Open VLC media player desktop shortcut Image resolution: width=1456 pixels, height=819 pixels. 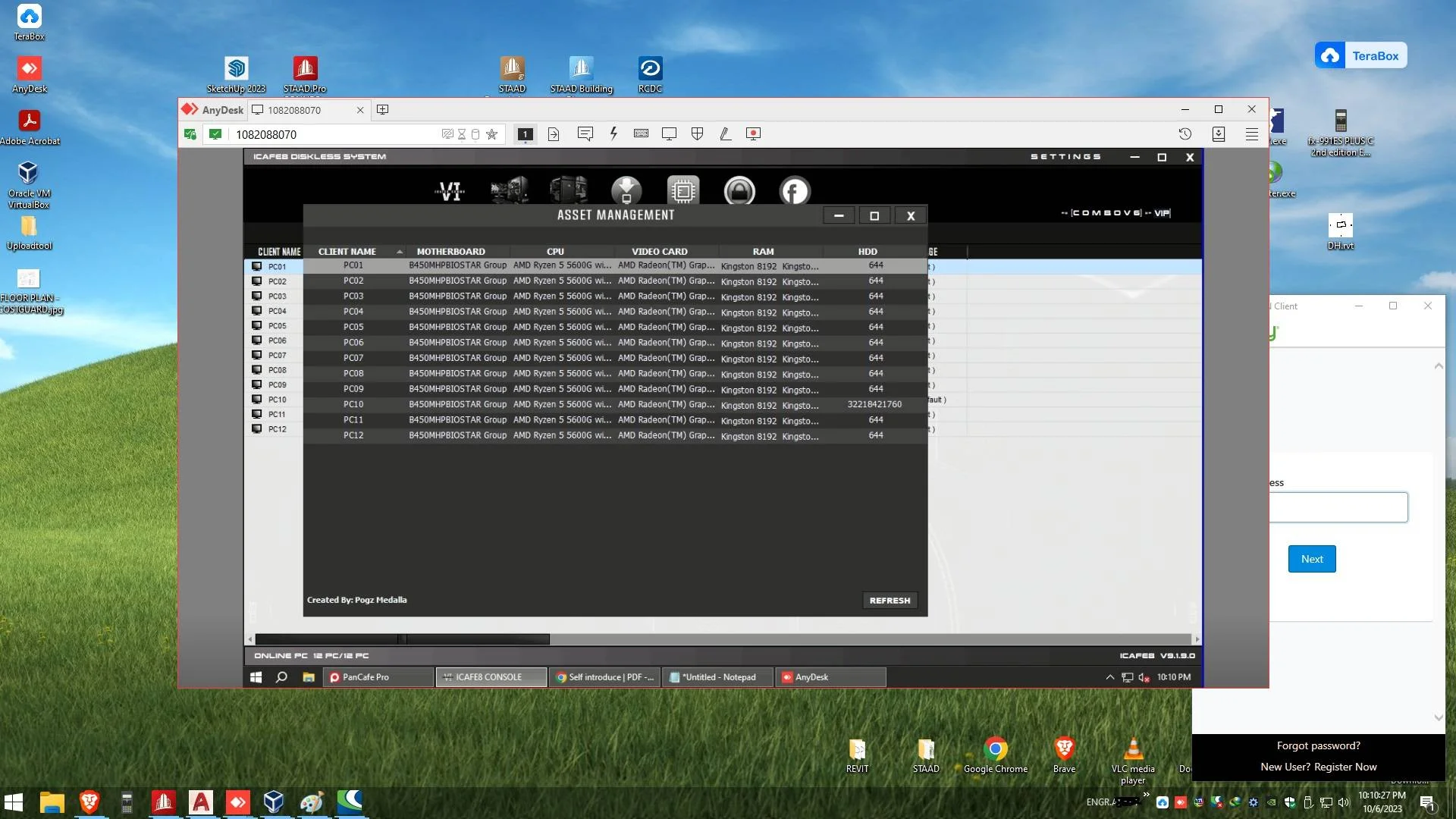tap(1133, 761)
